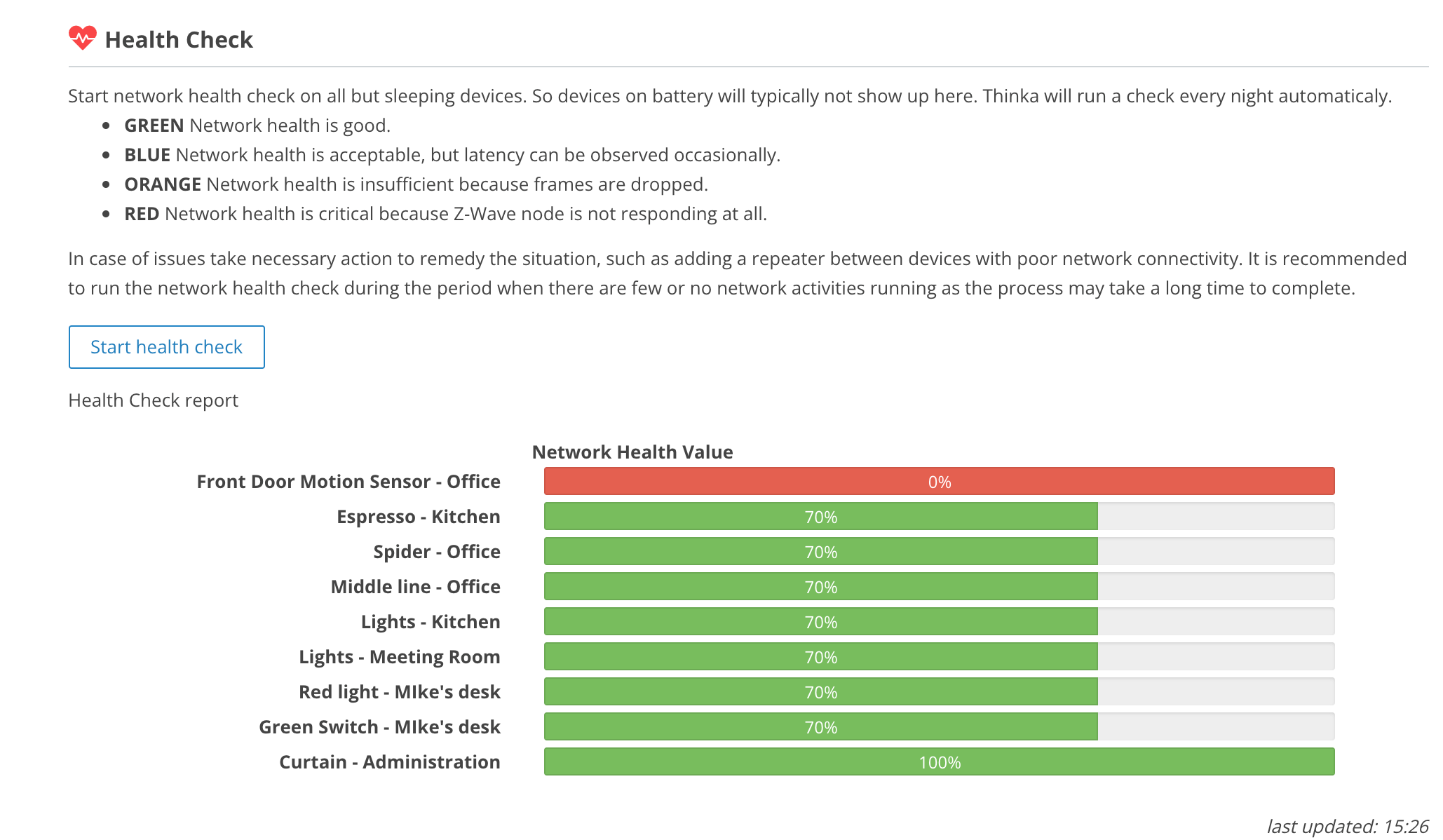The width and height of the screenshot is (1443, 840).
Task: Click the red heart pulse icon
Action: [82, 38]
